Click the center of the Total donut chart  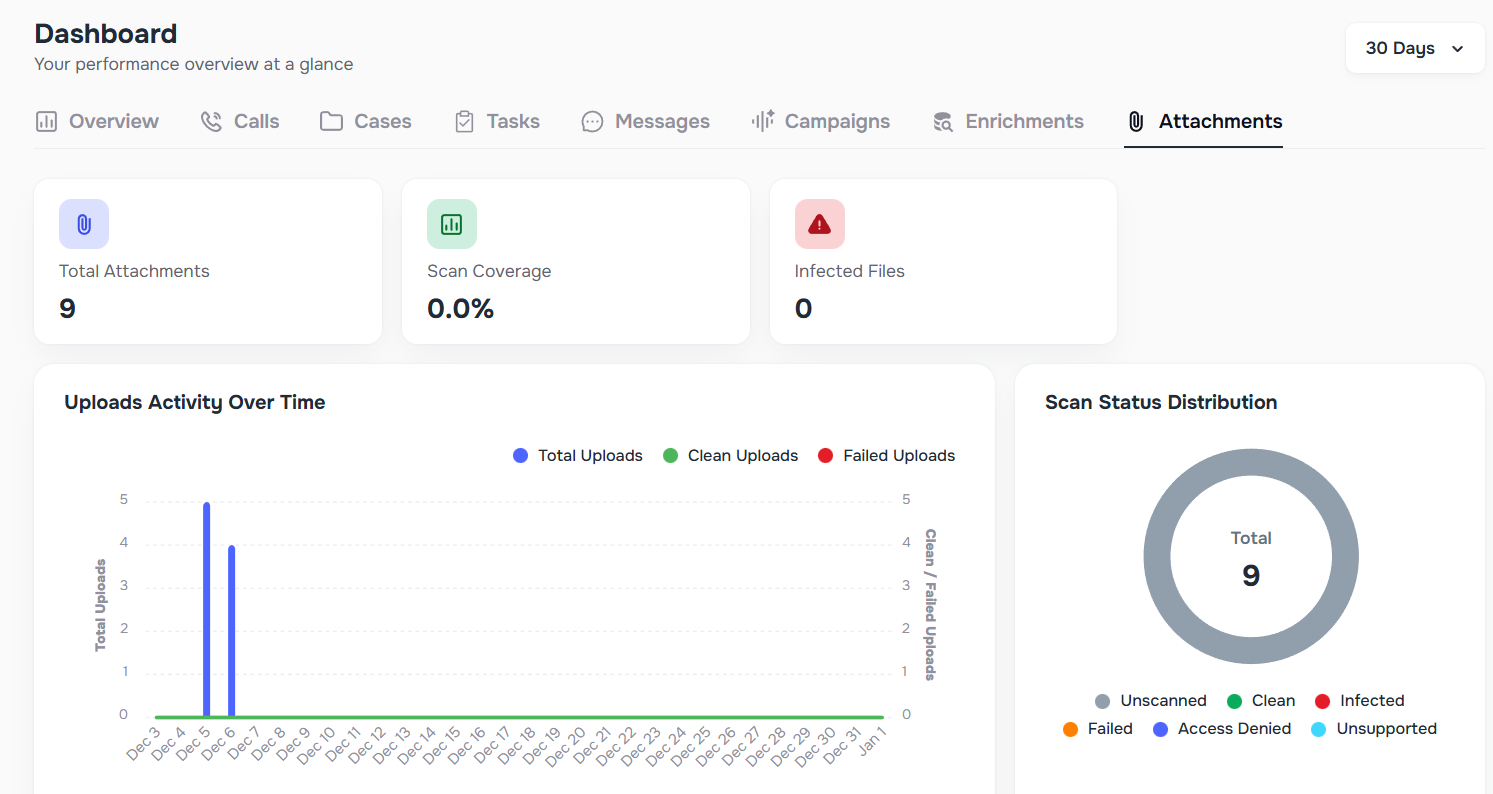coord(1250,557)
